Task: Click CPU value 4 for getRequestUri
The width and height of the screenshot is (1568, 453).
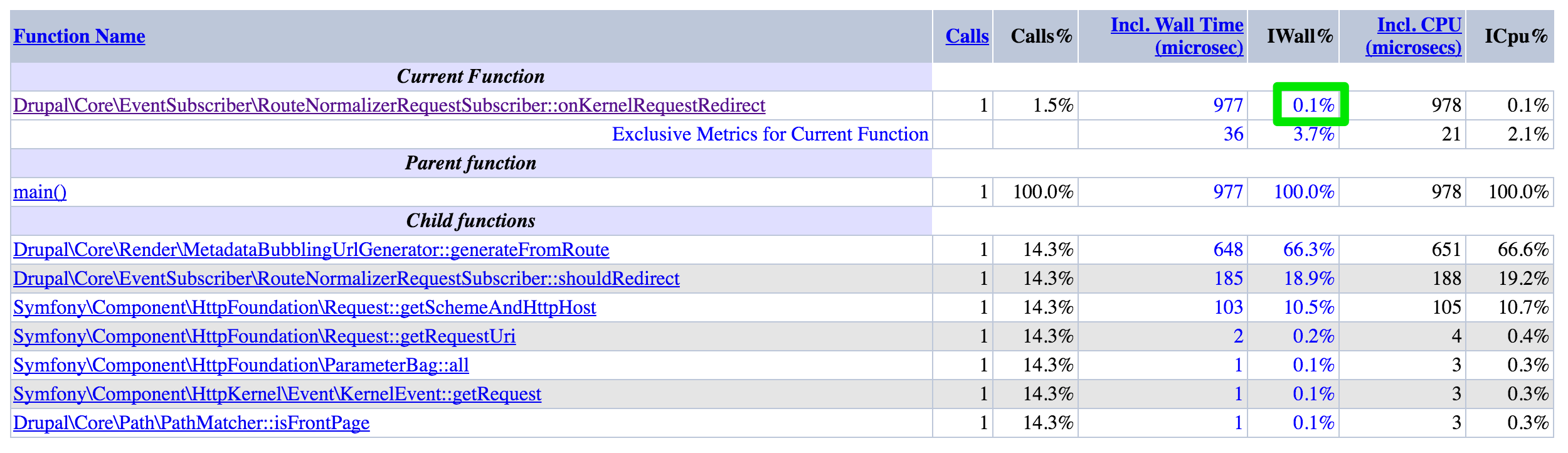Action: pyautogui.click(x=1456, y=336)
